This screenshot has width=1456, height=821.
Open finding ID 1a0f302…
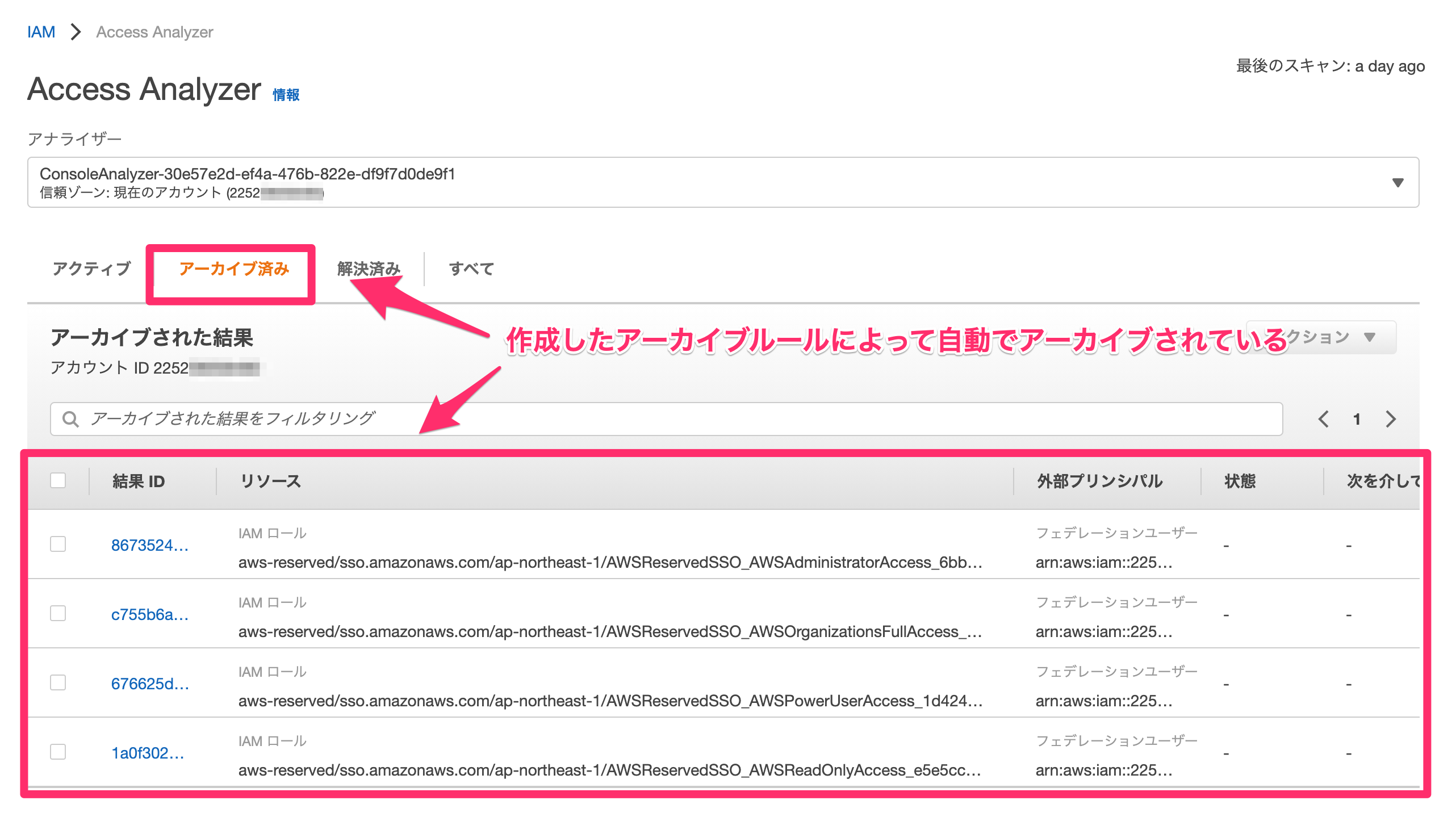click(148, 753)
